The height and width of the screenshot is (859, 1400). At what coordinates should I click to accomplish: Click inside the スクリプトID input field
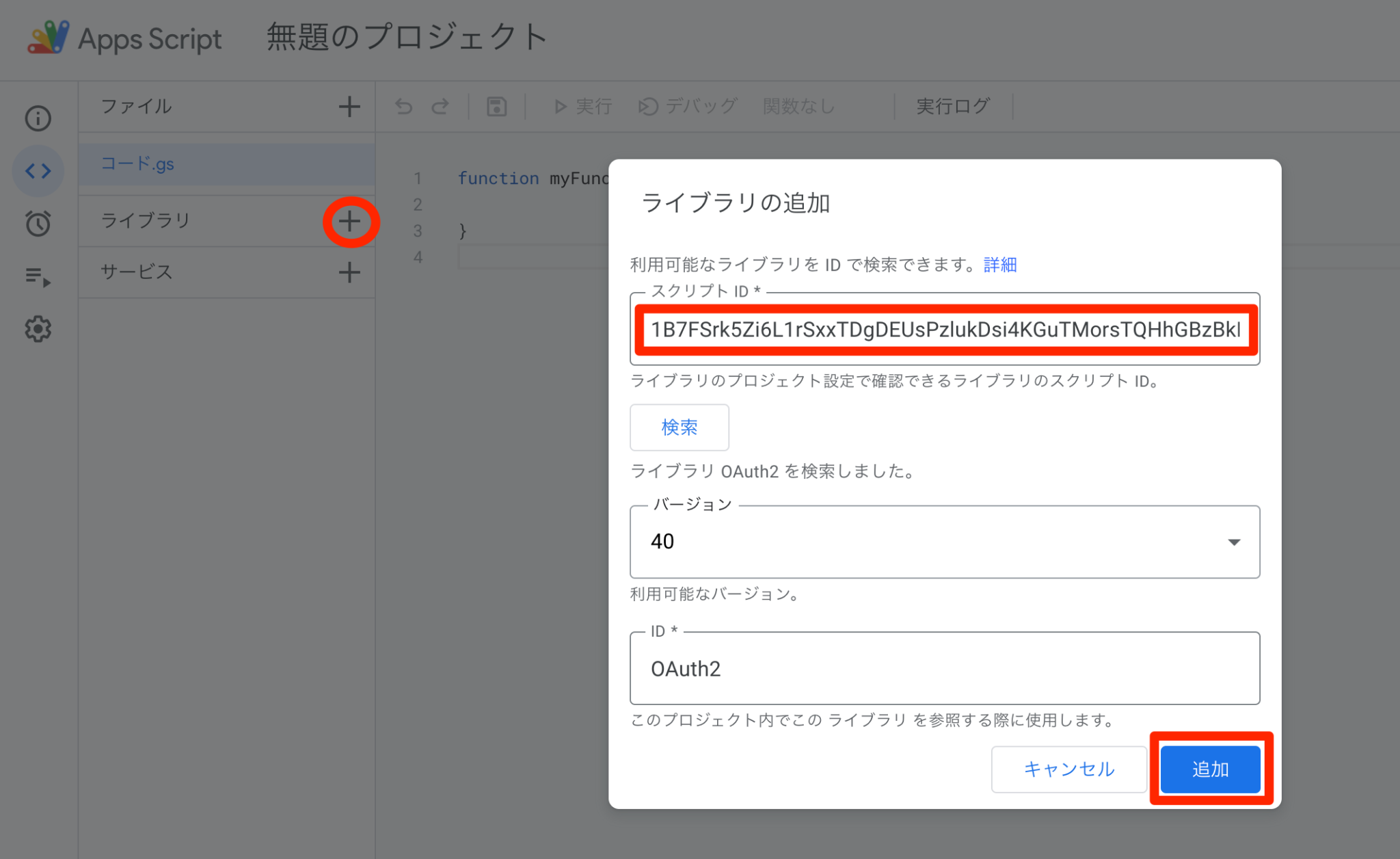pyautogui.click(x=945, y=330)
